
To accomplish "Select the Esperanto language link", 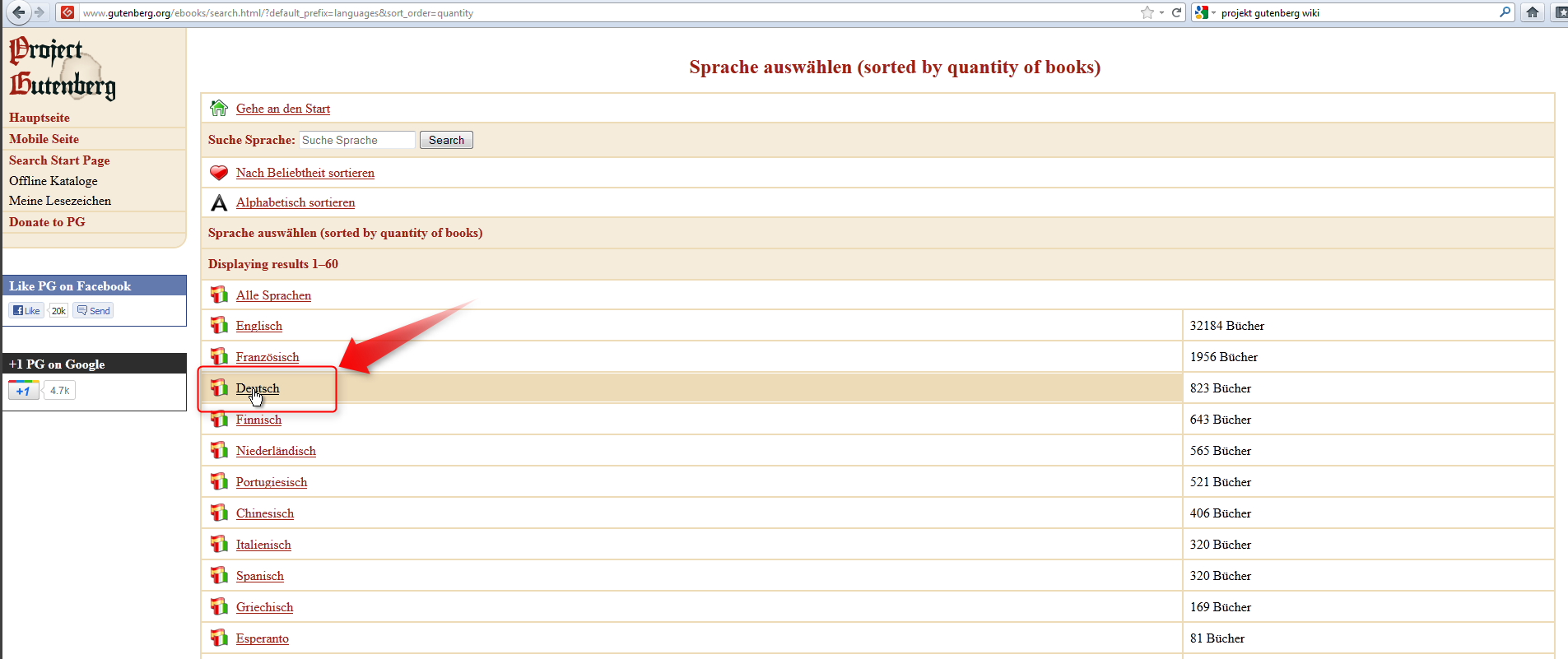I will (263, 638).
